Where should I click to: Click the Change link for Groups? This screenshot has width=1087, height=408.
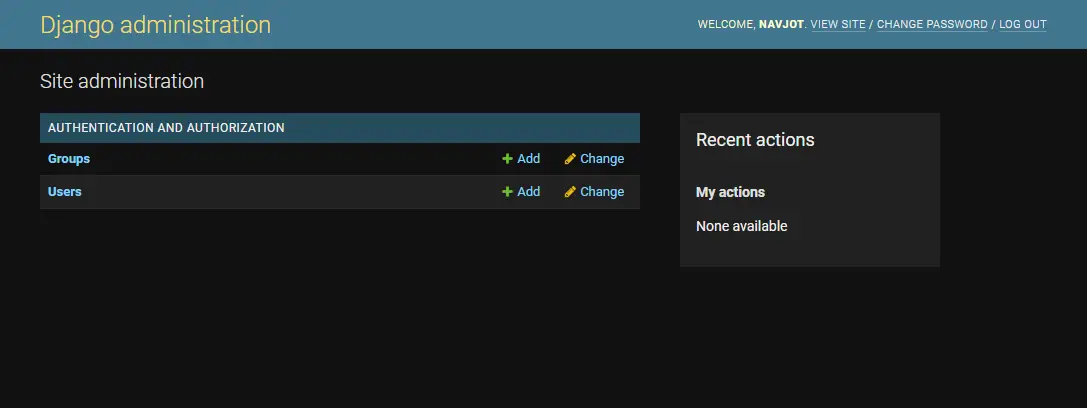[x=602, y=159]
